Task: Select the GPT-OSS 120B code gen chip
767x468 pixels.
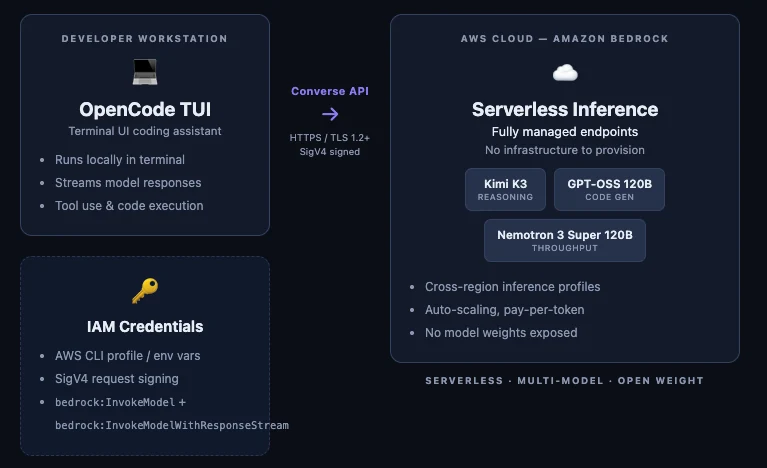Action: pyautogui.click(x=609, y=189)
